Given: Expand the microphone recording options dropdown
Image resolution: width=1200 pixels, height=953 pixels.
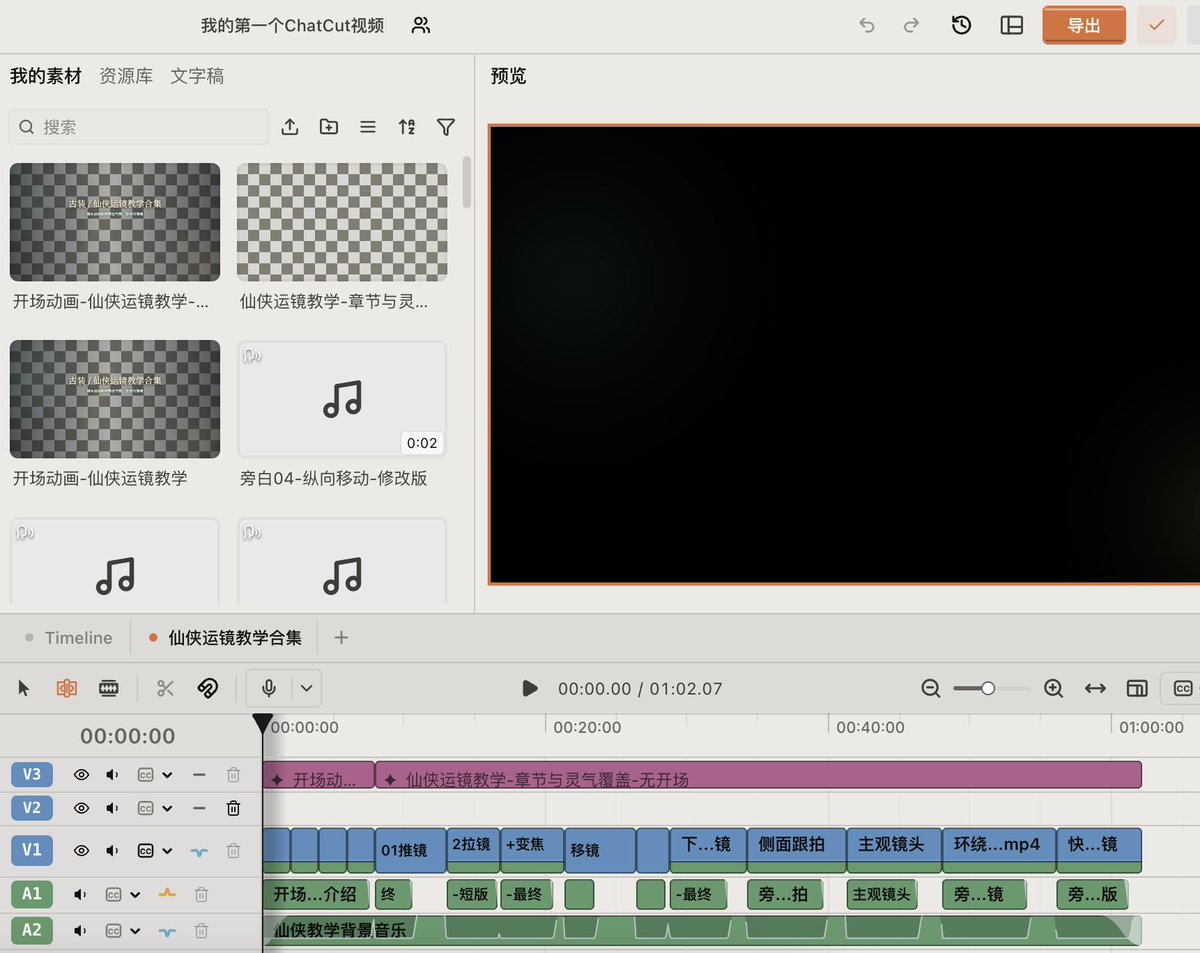Looking at the screenshot, I should coord(307,688).
